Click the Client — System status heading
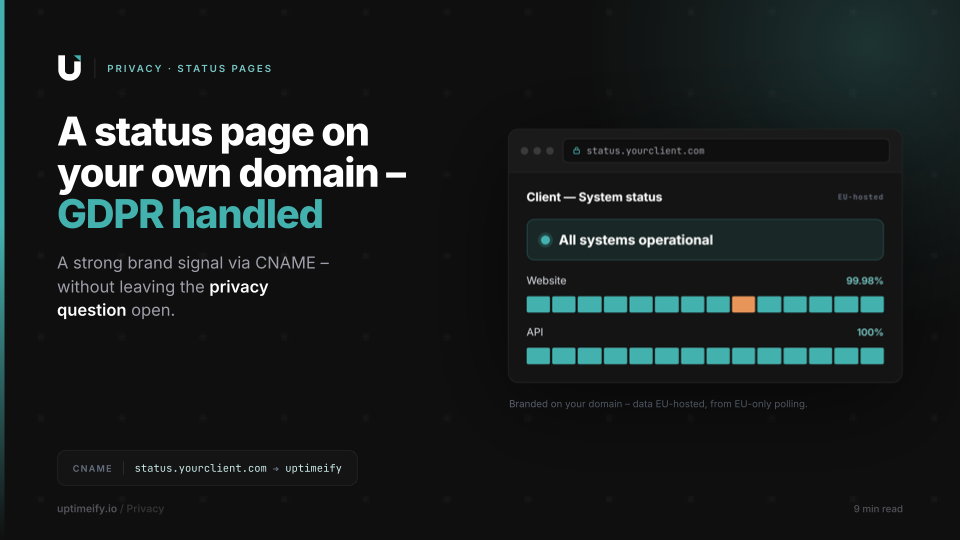The image size is (960, 540). point(594,197)
